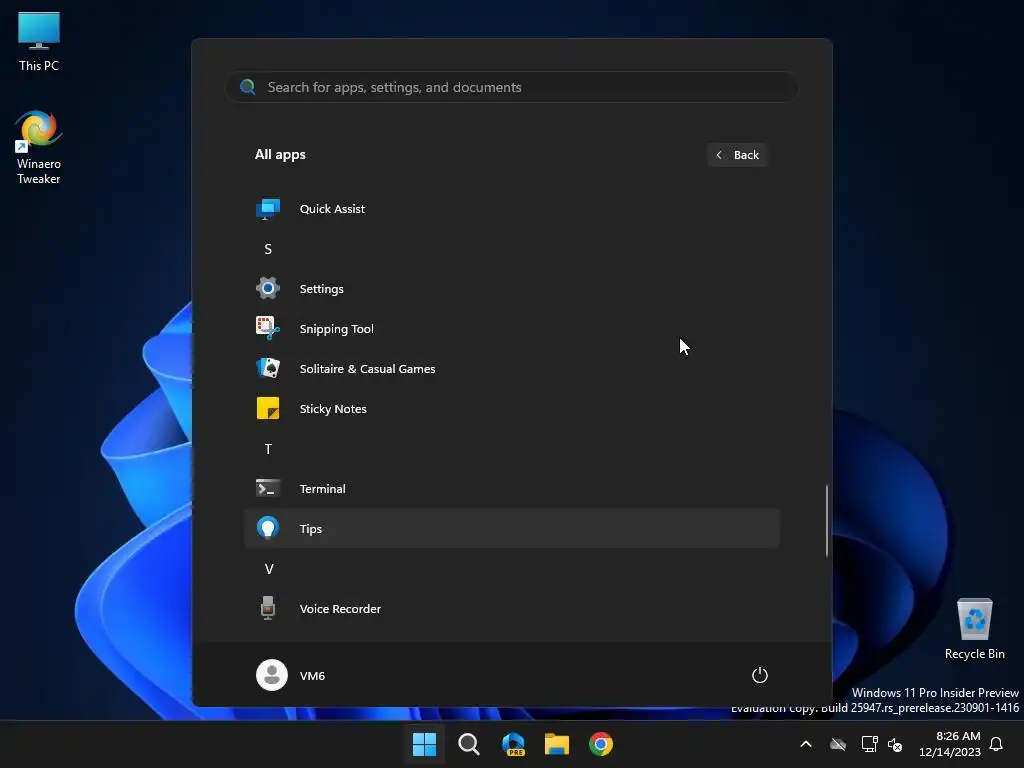Click the search magnifier icon in Start
Image resolution: width=1024 pixels, height=768 pixels.
(x=248, y=87)
